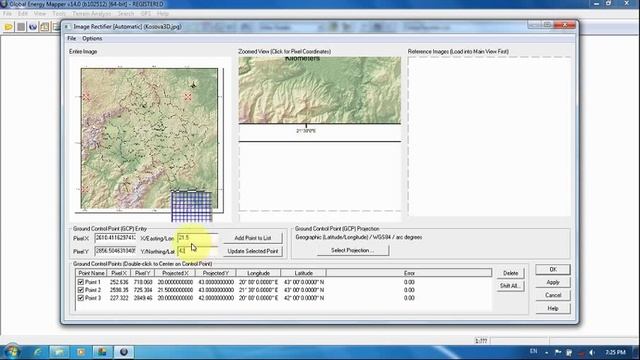The width and height of the screenshot is (640, 360).
Task: Select the Point 3 row name
Action: [93, 298]
